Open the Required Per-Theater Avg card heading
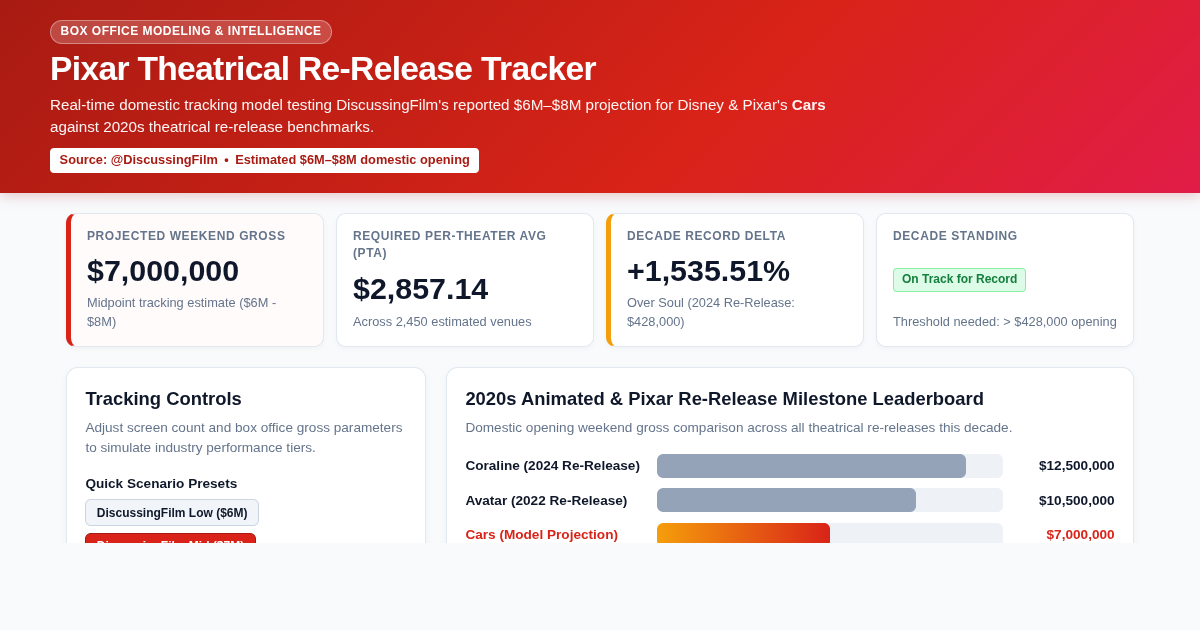 click(x=449, y=244)
